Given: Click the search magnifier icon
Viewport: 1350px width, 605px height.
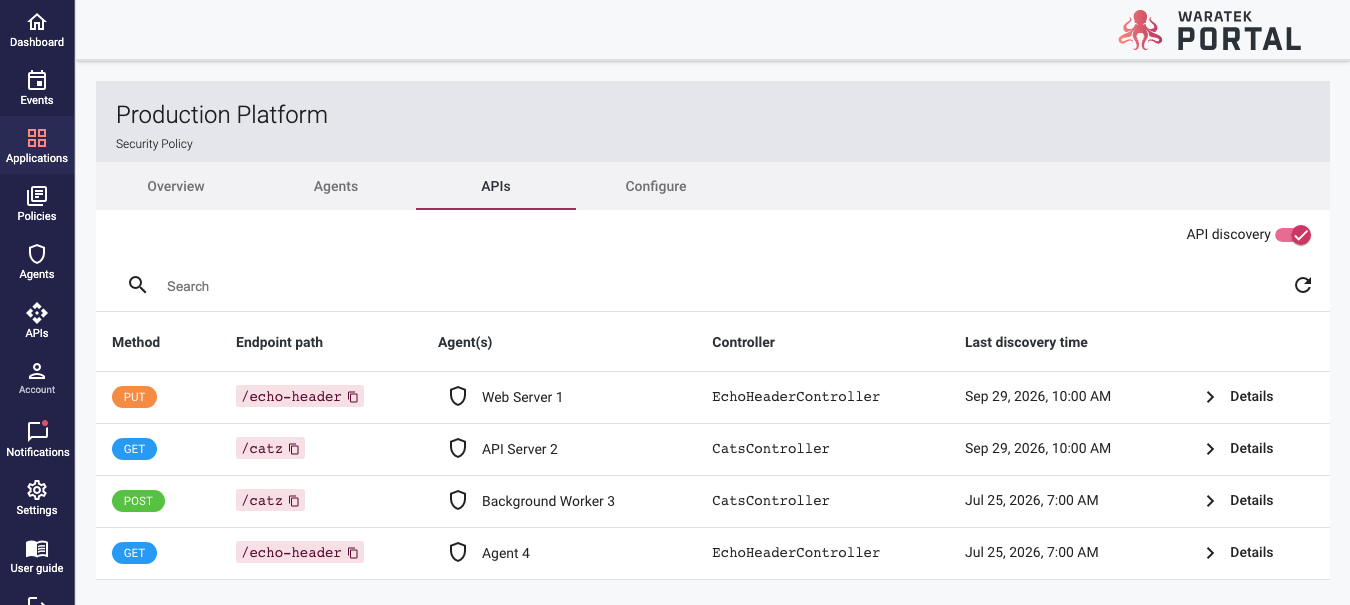Looking at the screenshot, I should 138,286.
